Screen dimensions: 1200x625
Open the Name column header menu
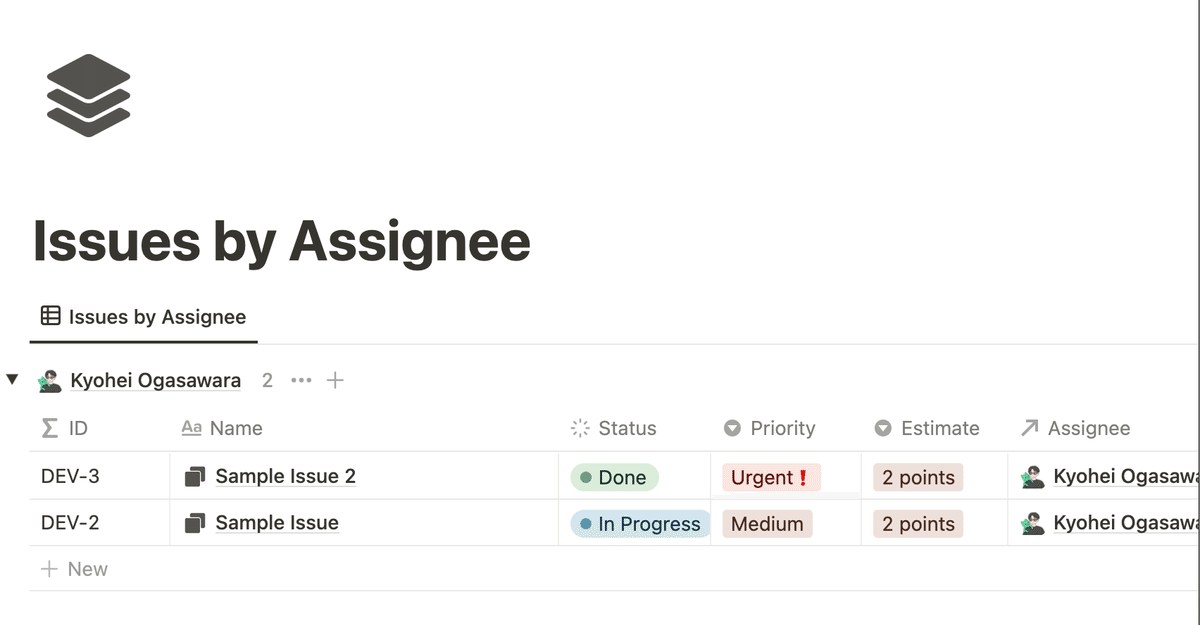(x=222, y=428)
